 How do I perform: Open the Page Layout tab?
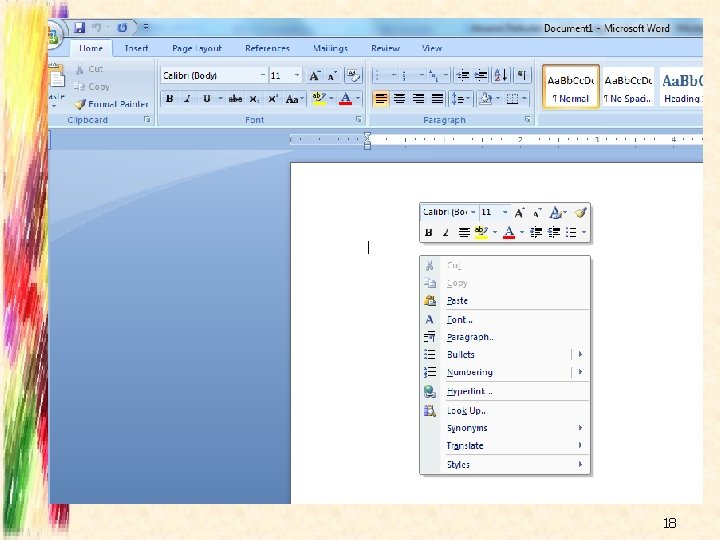click(x=197, y=48)
